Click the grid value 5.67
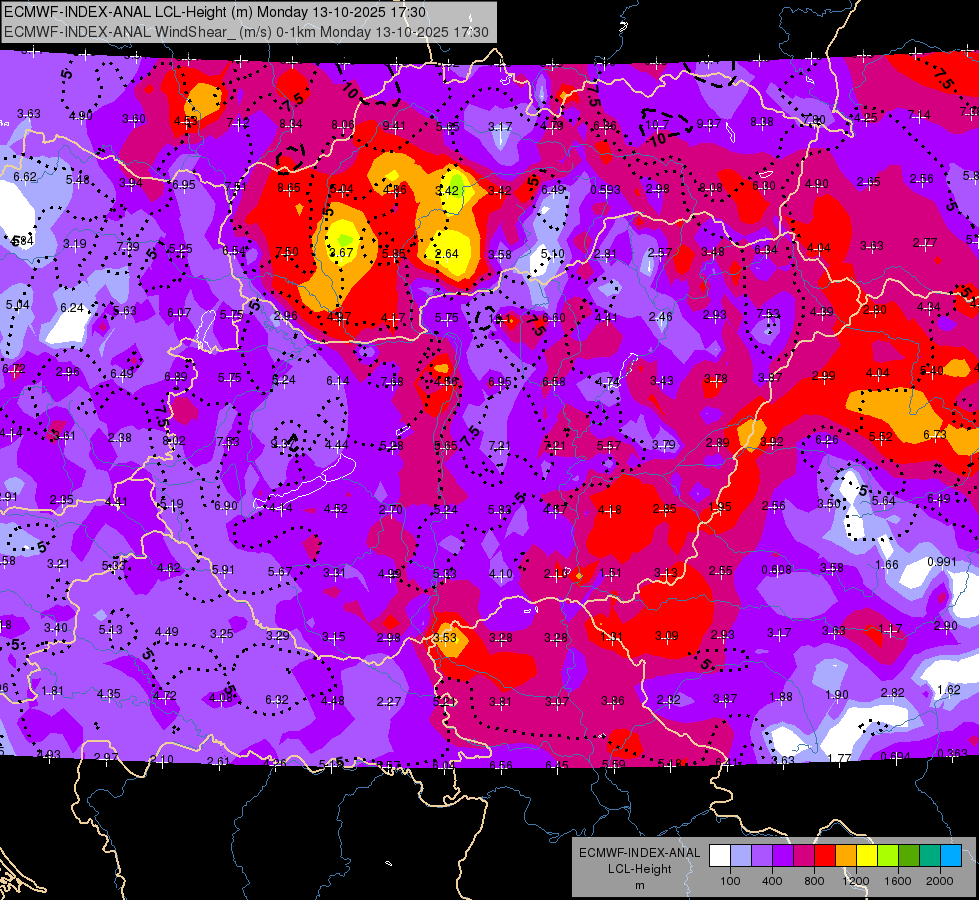Image resolution: width=979 pixels, height=900 pixels. click(x=280, y=571)
